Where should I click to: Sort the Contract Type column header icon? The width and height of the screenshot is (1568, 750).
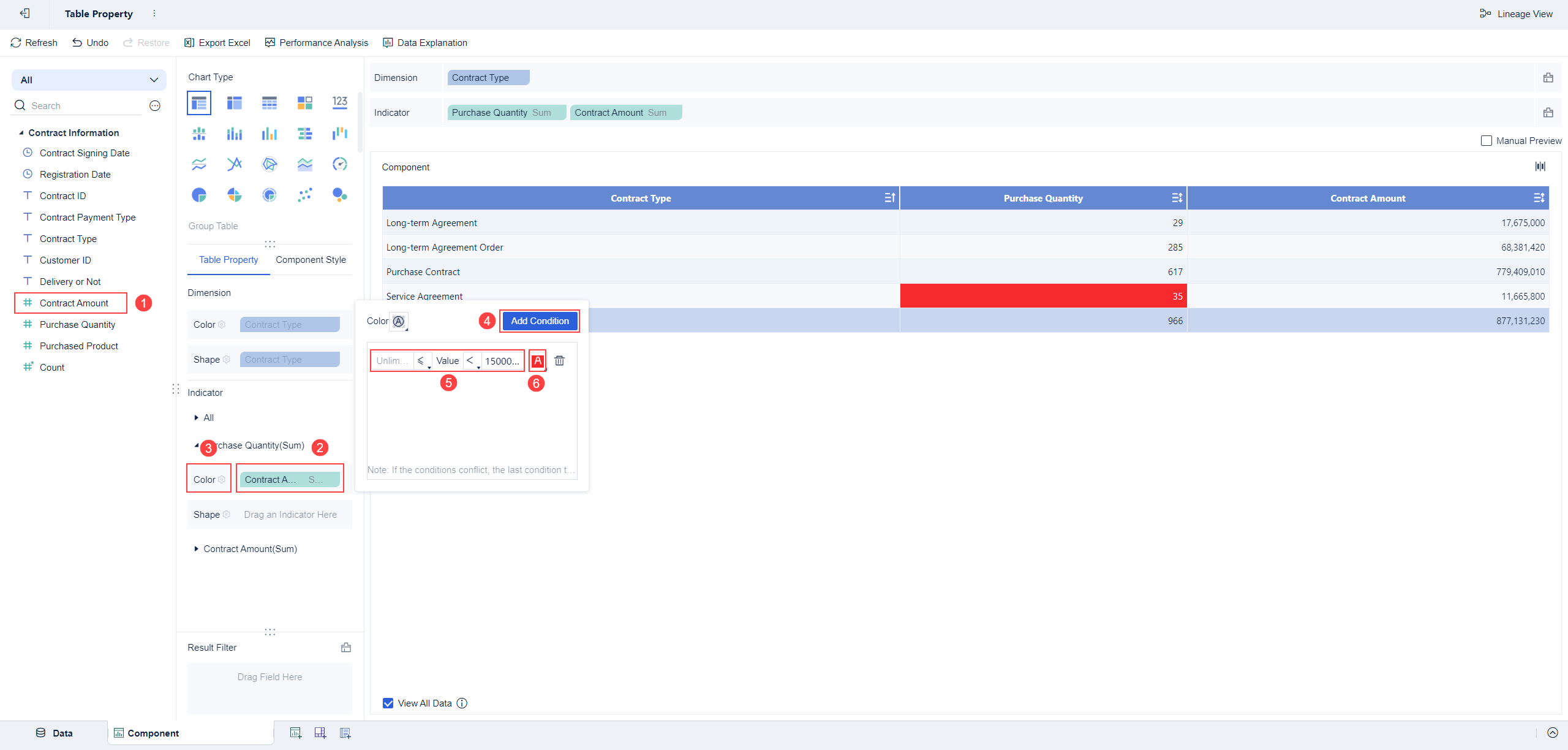[890, 198]
